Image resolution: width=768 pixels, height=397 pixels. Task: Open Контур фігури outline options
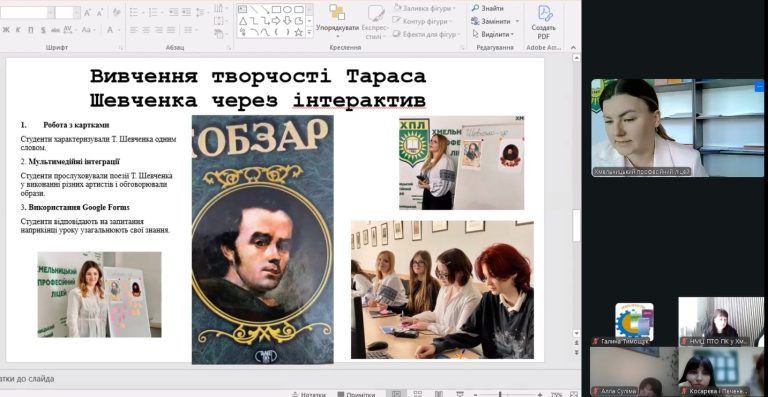point(422,22)
